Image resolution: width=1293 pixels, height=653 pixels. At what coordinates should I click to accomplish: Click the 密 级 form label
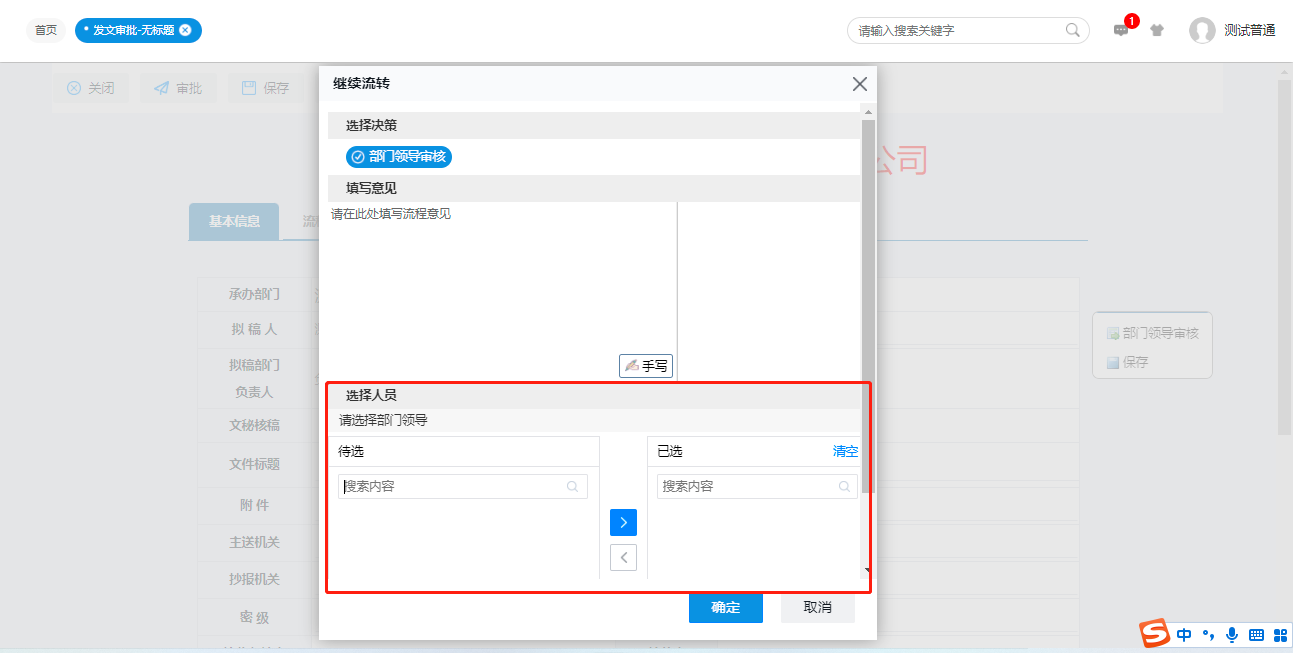254,617
